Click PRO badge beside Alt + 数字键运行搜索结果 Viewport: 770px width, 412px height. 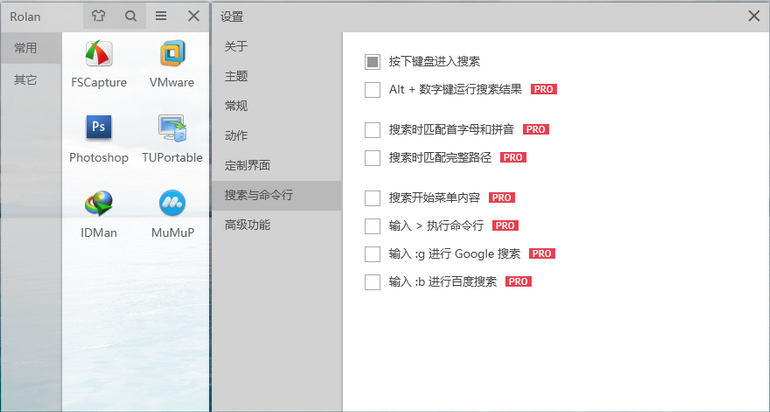[544, 89]
